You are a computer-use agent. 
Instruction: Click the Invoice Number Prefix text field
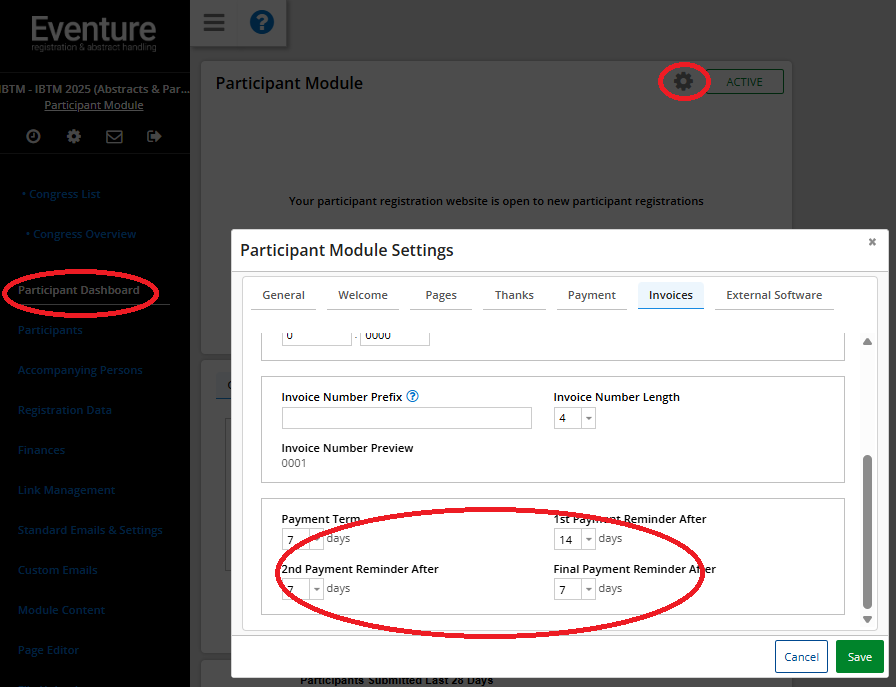coord(406,418)
